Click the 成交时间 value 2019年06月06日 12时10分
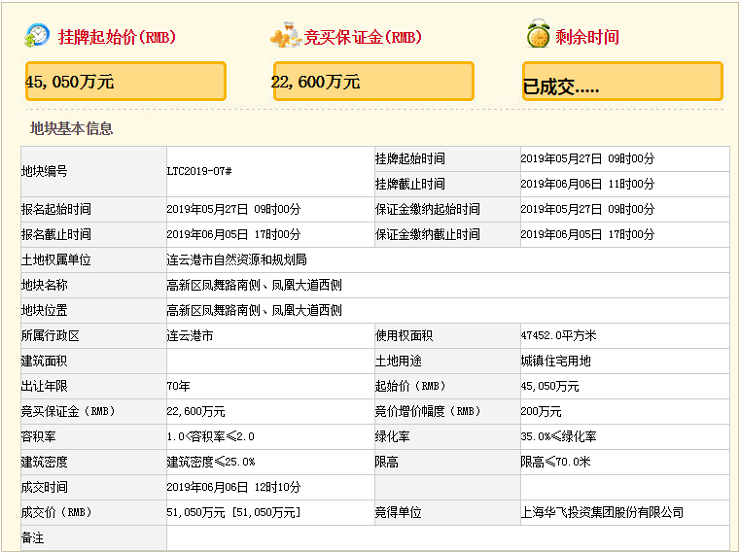 [x=233, y=487]
